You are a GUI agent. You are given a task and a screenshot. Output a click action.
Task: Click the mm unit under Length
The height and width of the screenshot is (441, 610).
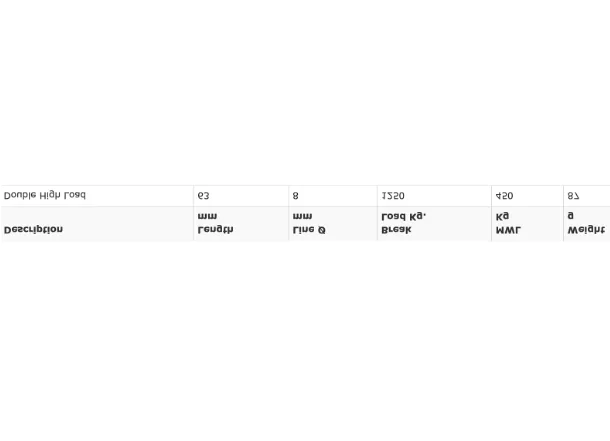(207, 216)
